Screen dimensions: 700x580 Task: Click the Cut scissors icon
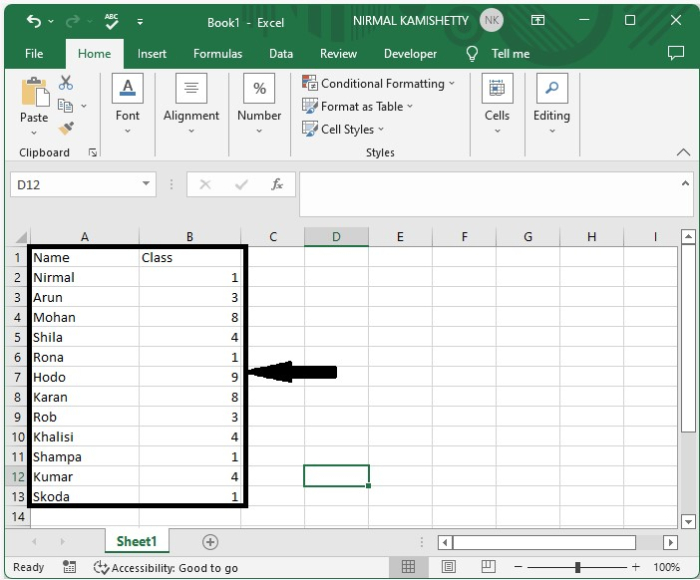point(66,83)
